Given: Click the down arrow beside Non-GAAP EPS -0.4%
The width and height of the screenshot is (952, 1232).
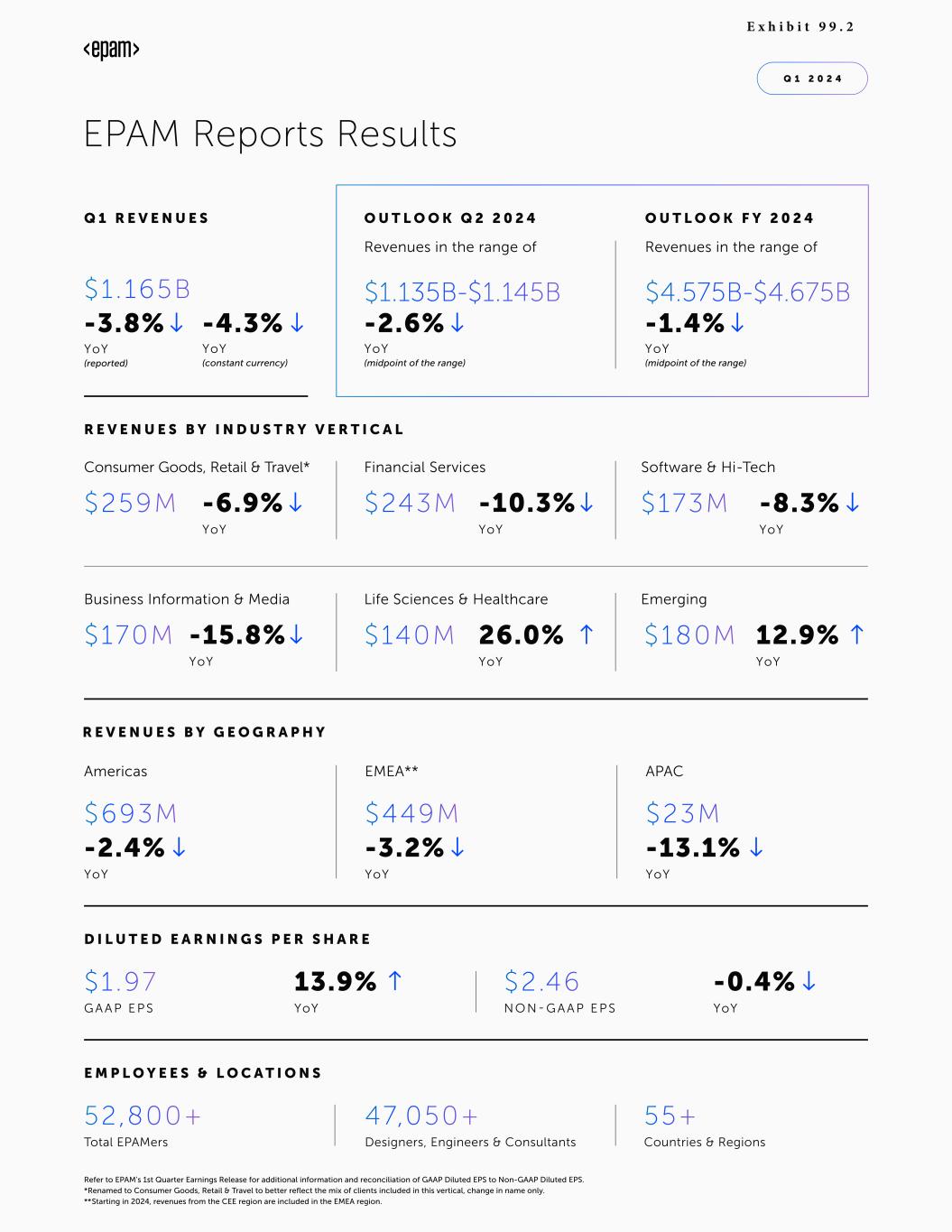Looking at the screenshot, I should pyautogui.click(x=809, y=981).
